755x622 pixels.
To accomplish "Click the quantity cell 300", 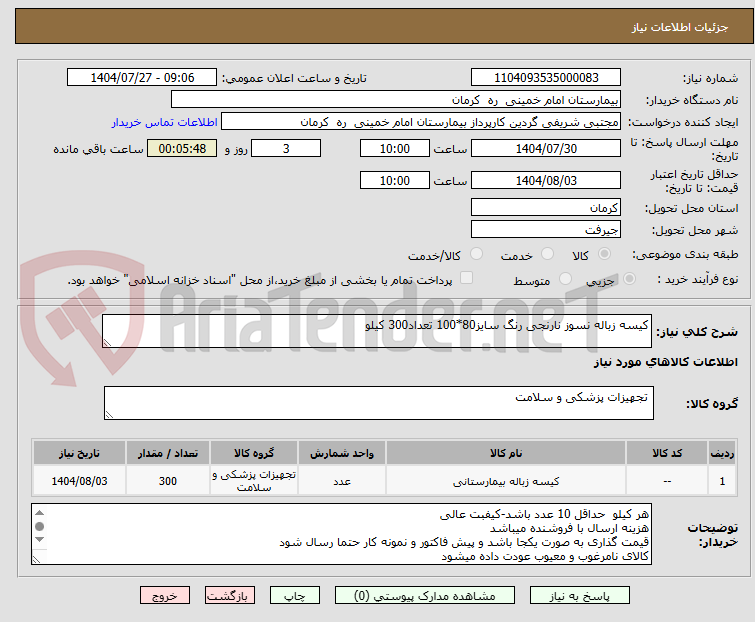I will point(168,480).
